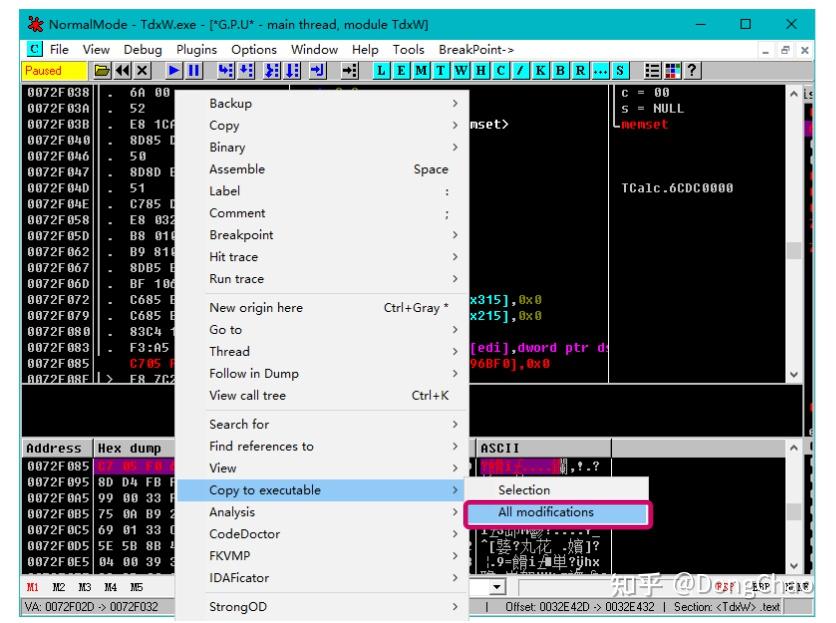Choose Selection from Copy to executable submenu

(x=524, y=490)
